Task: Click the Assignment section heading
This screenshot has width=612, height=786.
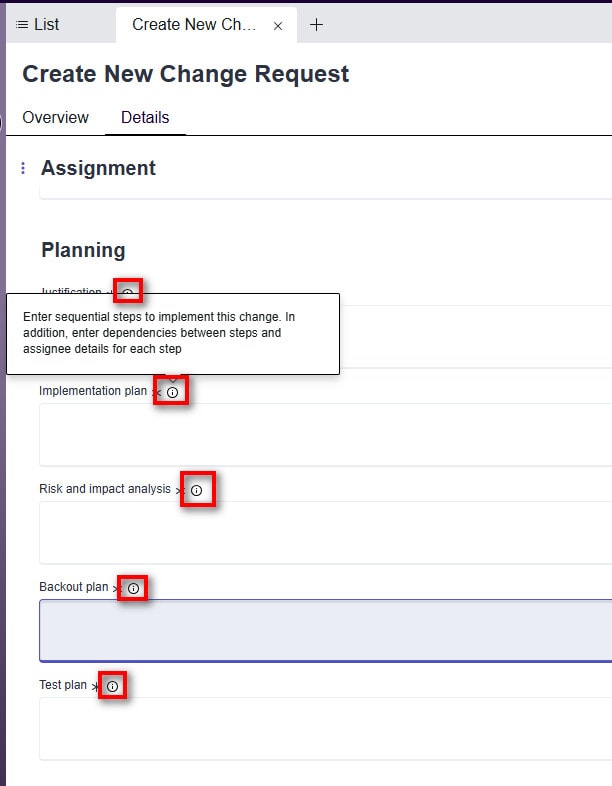Action: pos(98,168)
